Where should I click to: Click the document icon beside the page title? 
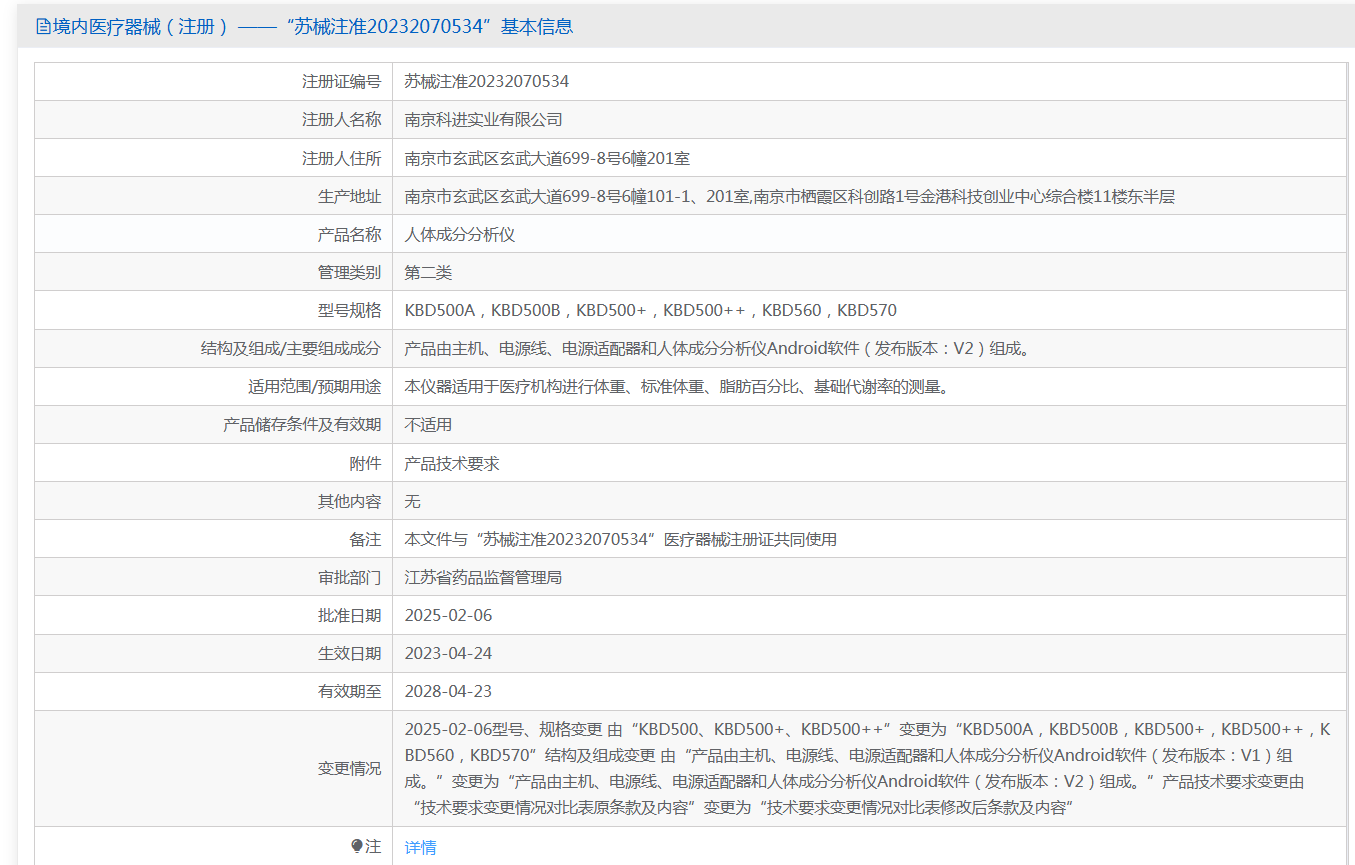43,27
